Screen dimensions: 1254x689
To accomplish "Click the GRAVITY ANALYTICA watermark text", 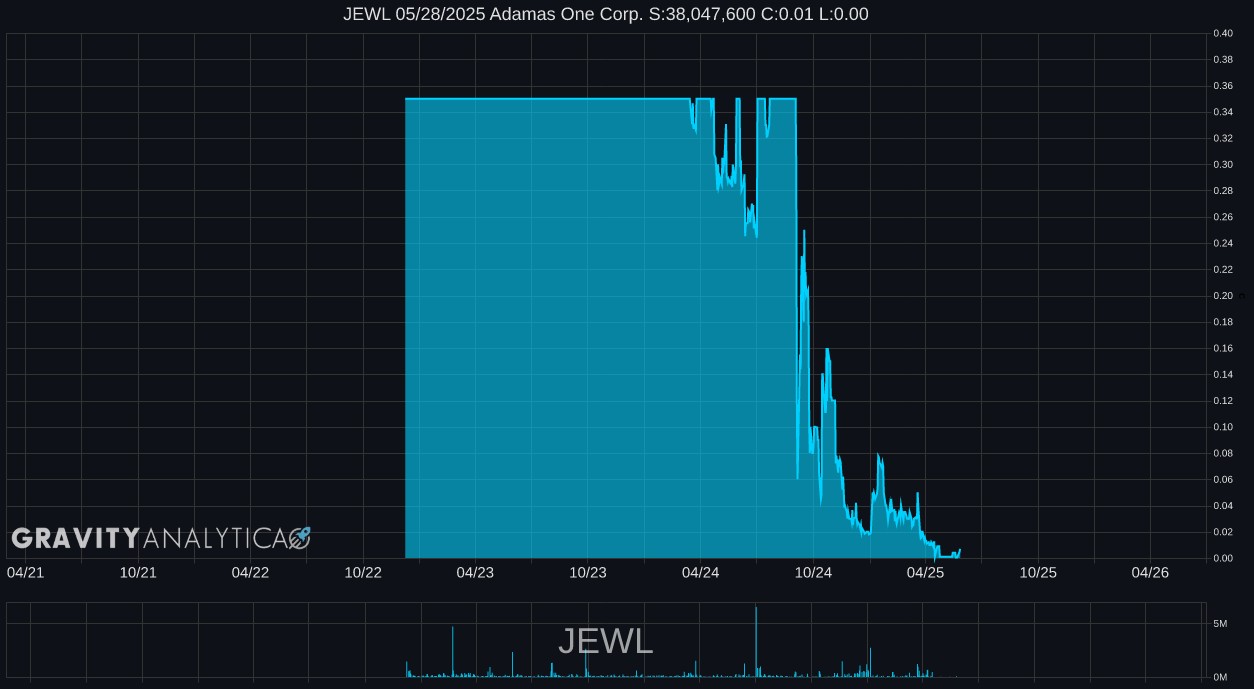I will tap(150, 539).
